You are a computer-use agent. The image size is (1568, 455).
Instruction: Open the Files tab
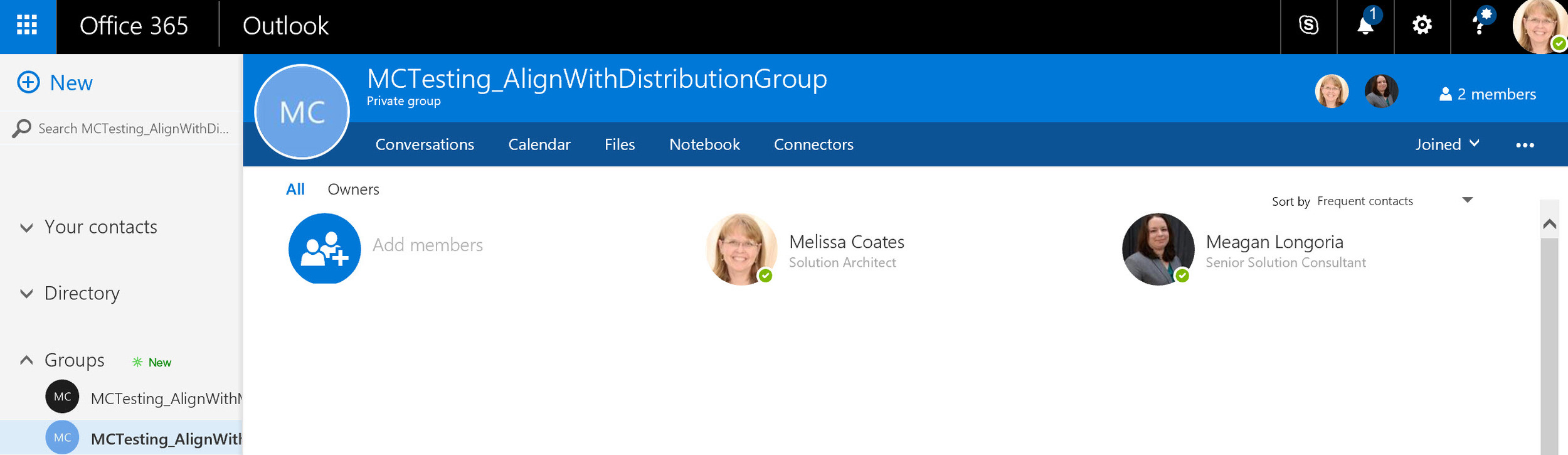point(620,144)
